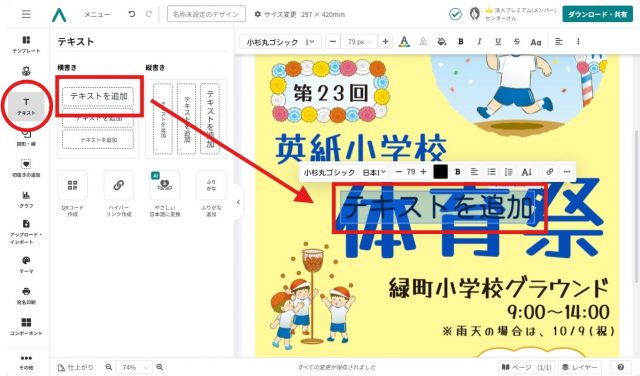The height and width of the screenshot is (376, 640).
Task: Open the graph panel in sidebar
Action: point(26,199)
